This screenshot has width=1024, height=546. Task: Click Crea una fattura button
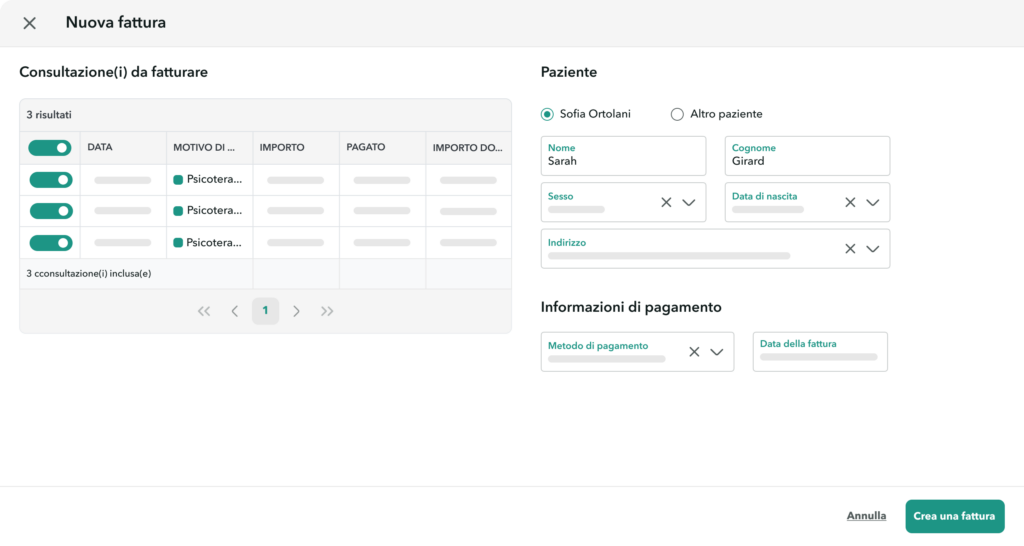pos(954,516)
